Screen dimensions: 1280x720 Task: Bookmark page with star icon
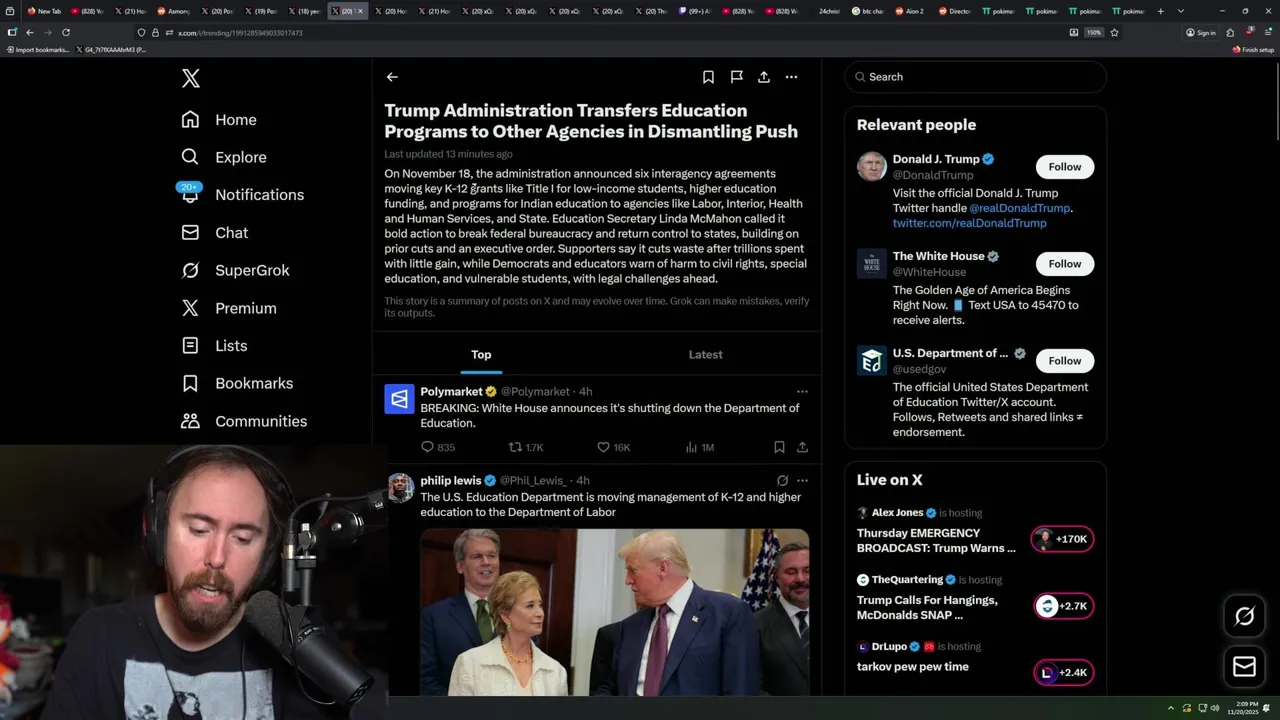coord(1114,33)
